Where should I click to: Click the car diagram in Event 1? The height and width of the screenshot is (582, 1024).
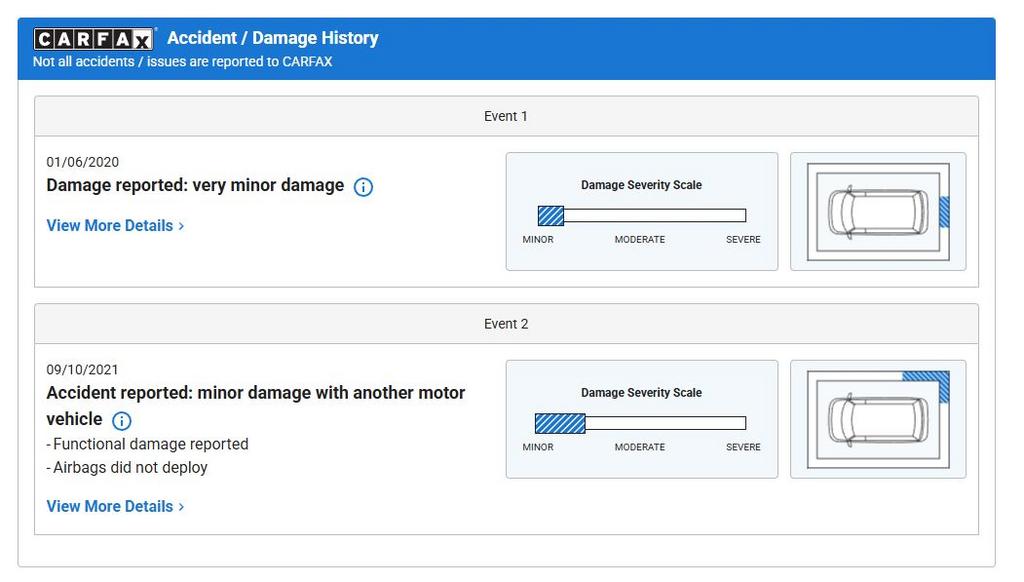[877, 212]
